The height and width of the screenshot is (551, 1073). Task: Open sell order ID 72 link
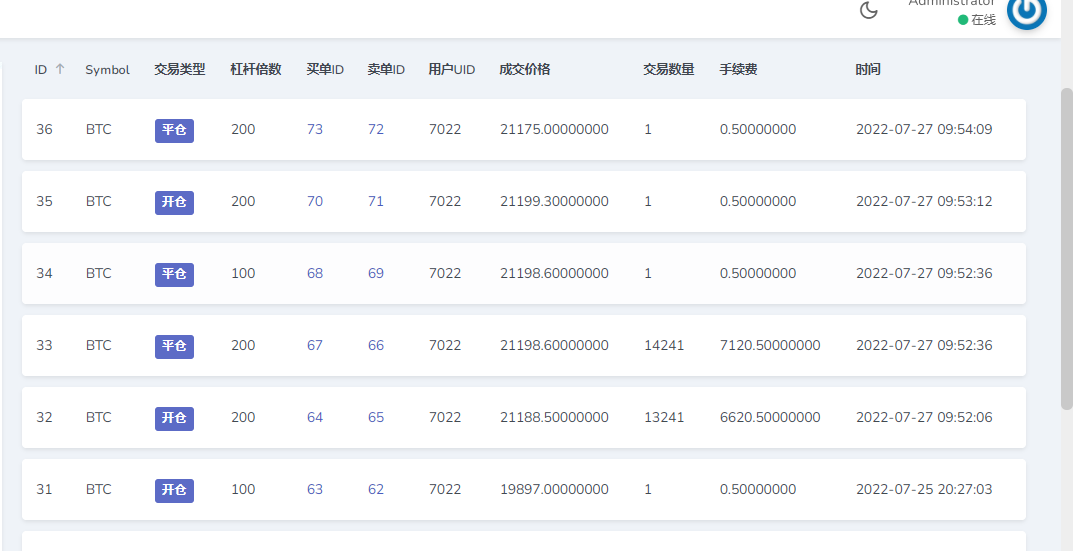click(x=376, y=129)
